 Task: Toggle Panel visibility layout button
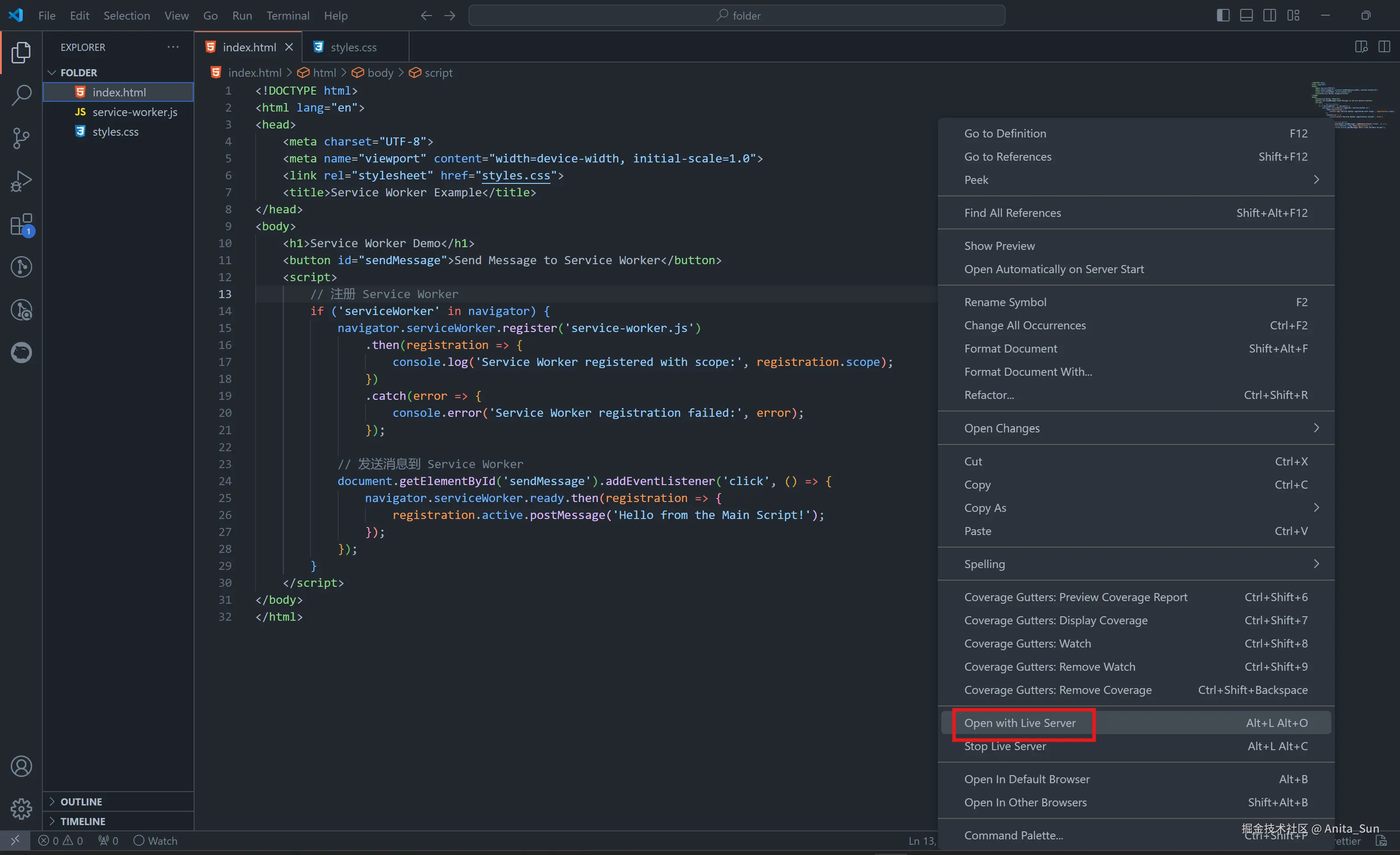[x=1246, y=15]
